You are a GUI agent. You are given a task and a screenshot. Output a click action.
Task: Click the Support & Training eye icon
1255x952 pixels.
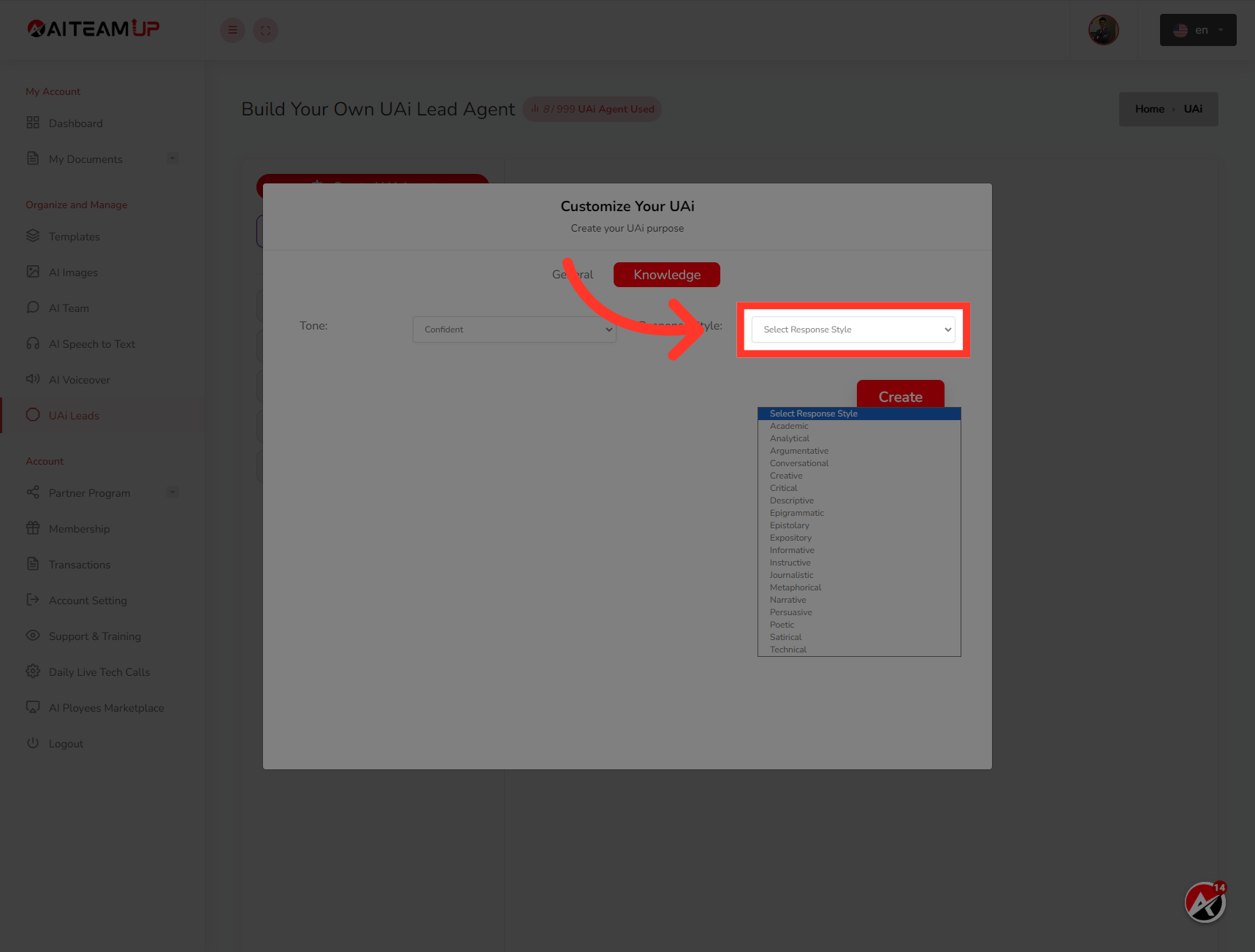pos(33,636)
